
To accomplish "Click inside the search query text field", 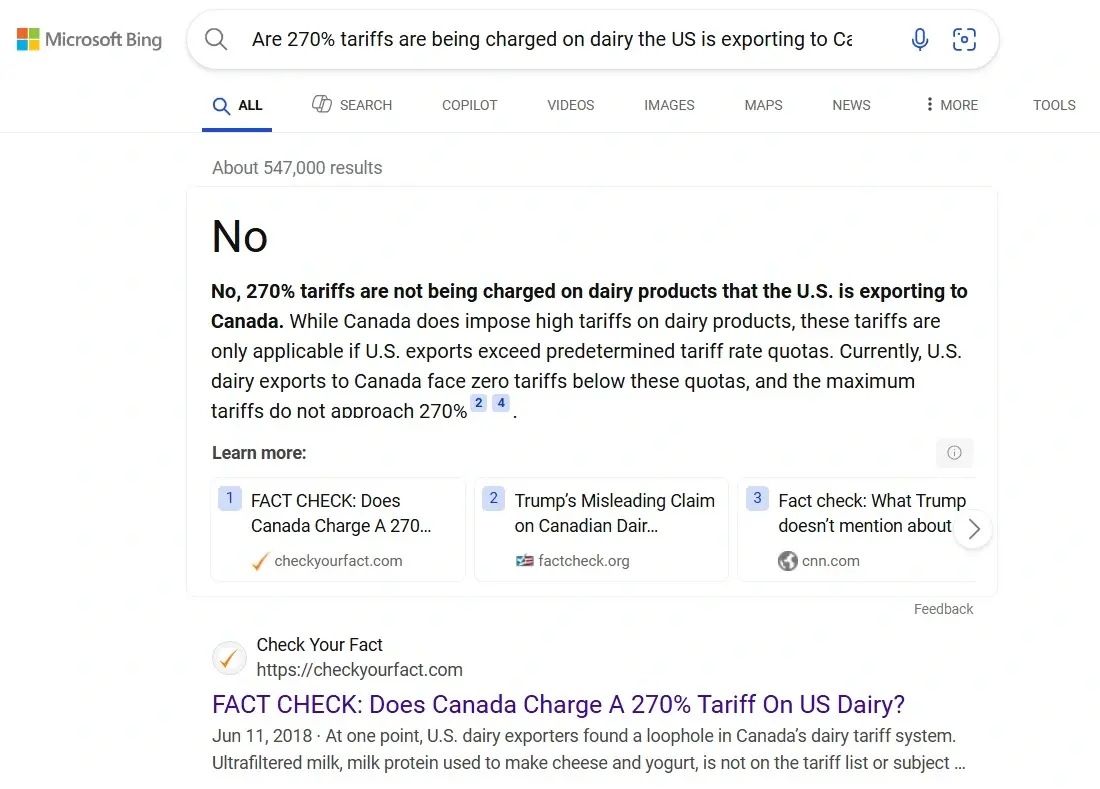I will [552, 40].
